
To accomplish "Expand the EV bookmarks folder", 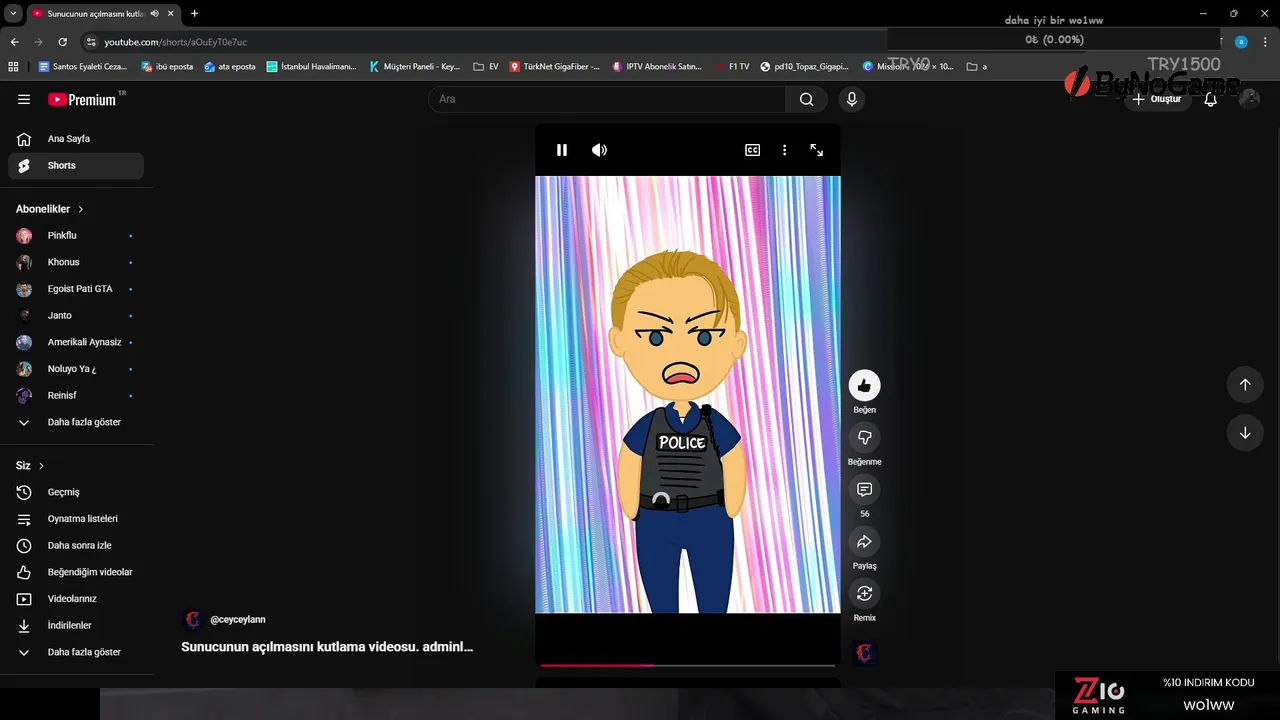I will [x=485, y=67].
